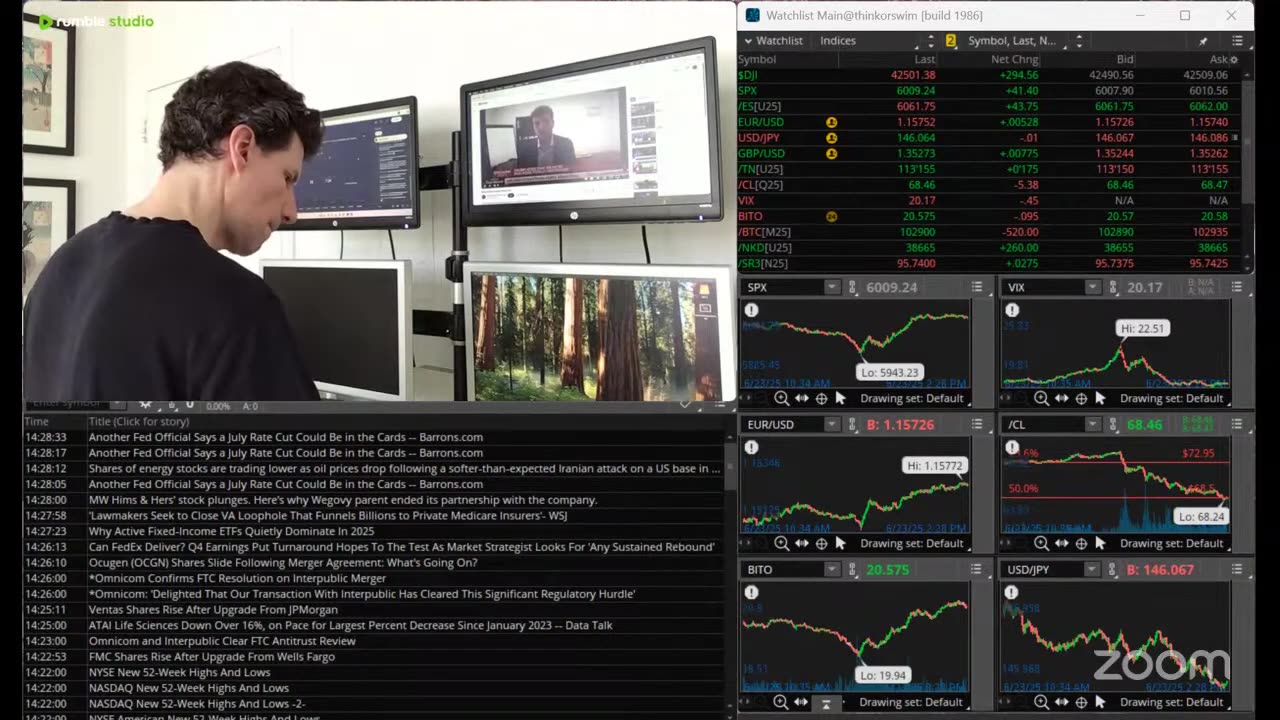
Task: Click watchlist column settings gear icon
Action: pyautogui.click(x=1233, y=60)
